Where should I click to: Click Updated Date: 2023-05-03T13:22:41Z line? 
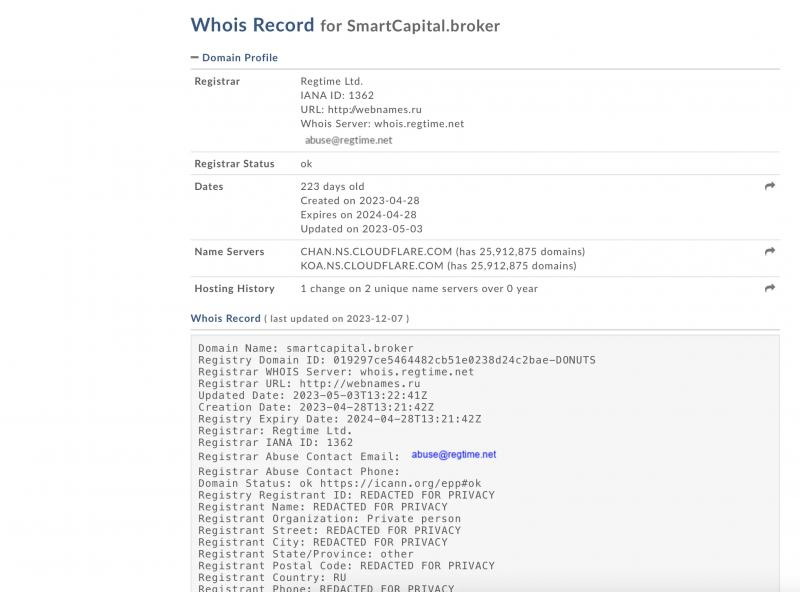(313, 395)
